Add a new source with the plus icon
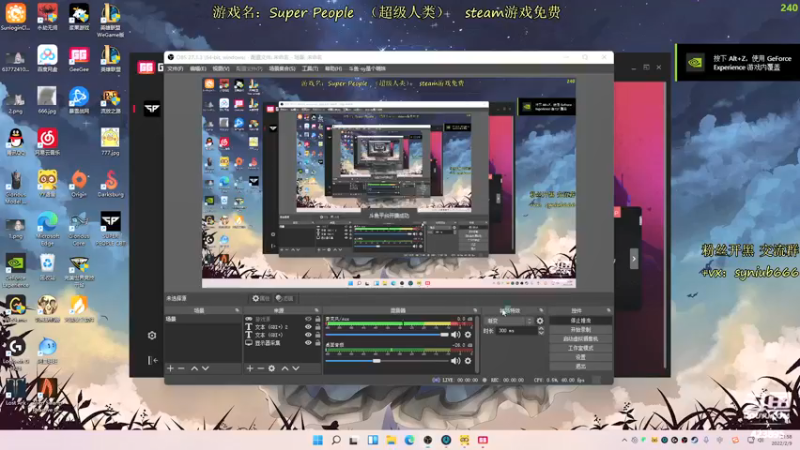 [x=250, y=368]
